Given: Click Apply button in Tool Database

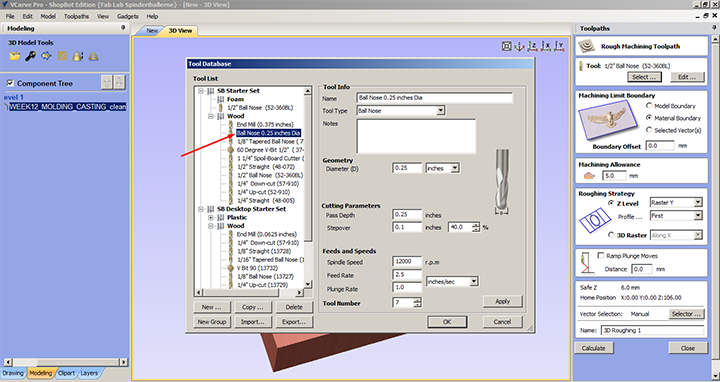Looking at the screenshot, I should tap(503, 301).
